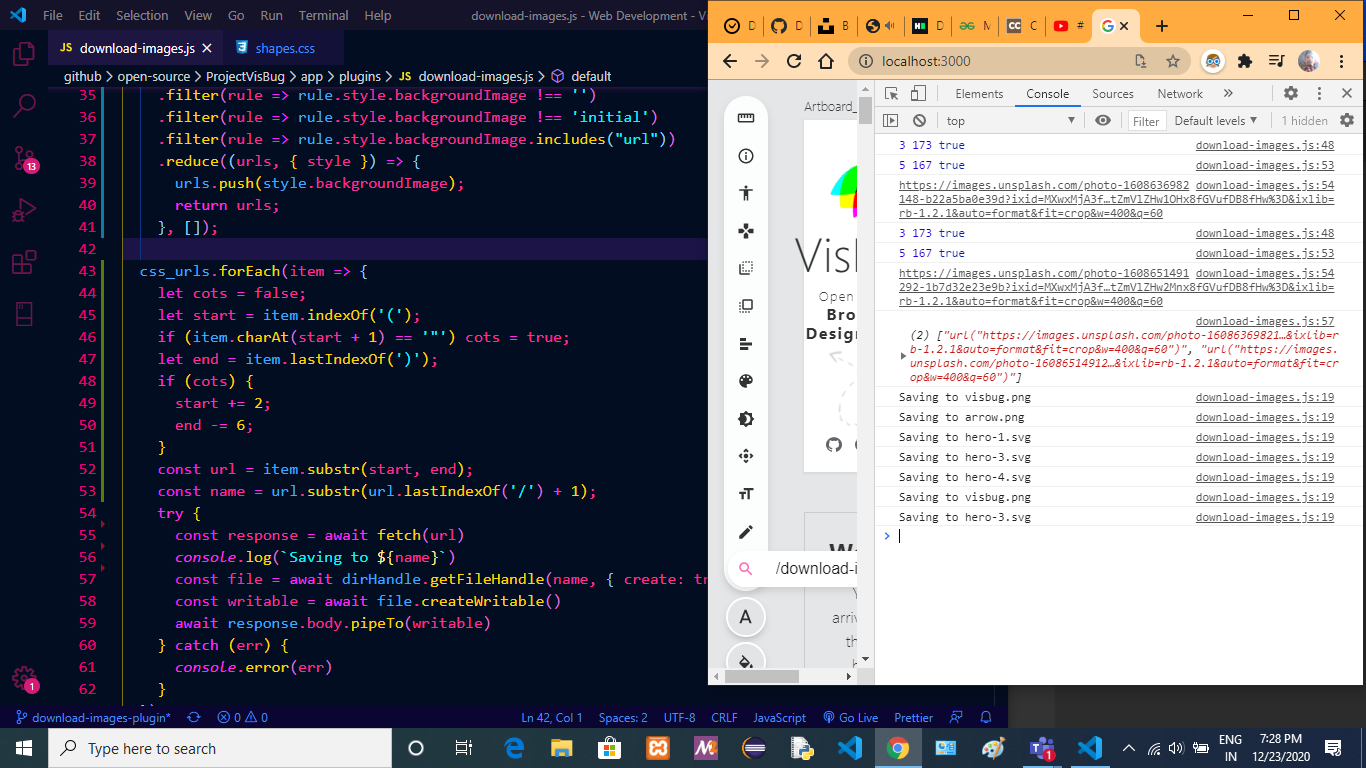Open the Manage gear in VS Code
1366x768 pixels.
coord(24,679)
